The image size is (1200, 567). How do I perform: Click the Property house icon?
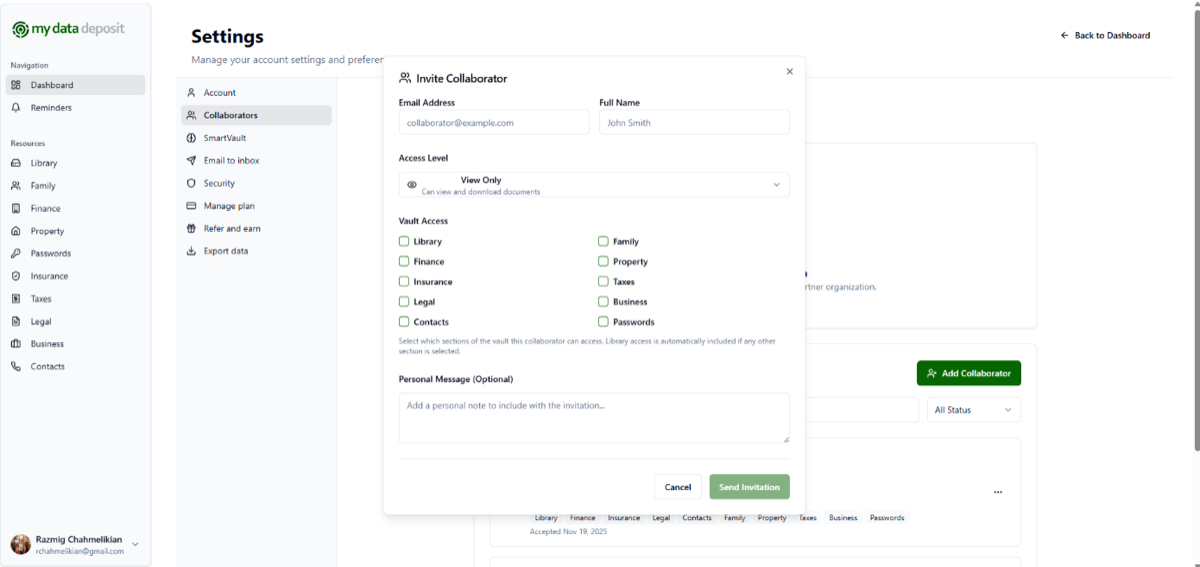[16, 231]
